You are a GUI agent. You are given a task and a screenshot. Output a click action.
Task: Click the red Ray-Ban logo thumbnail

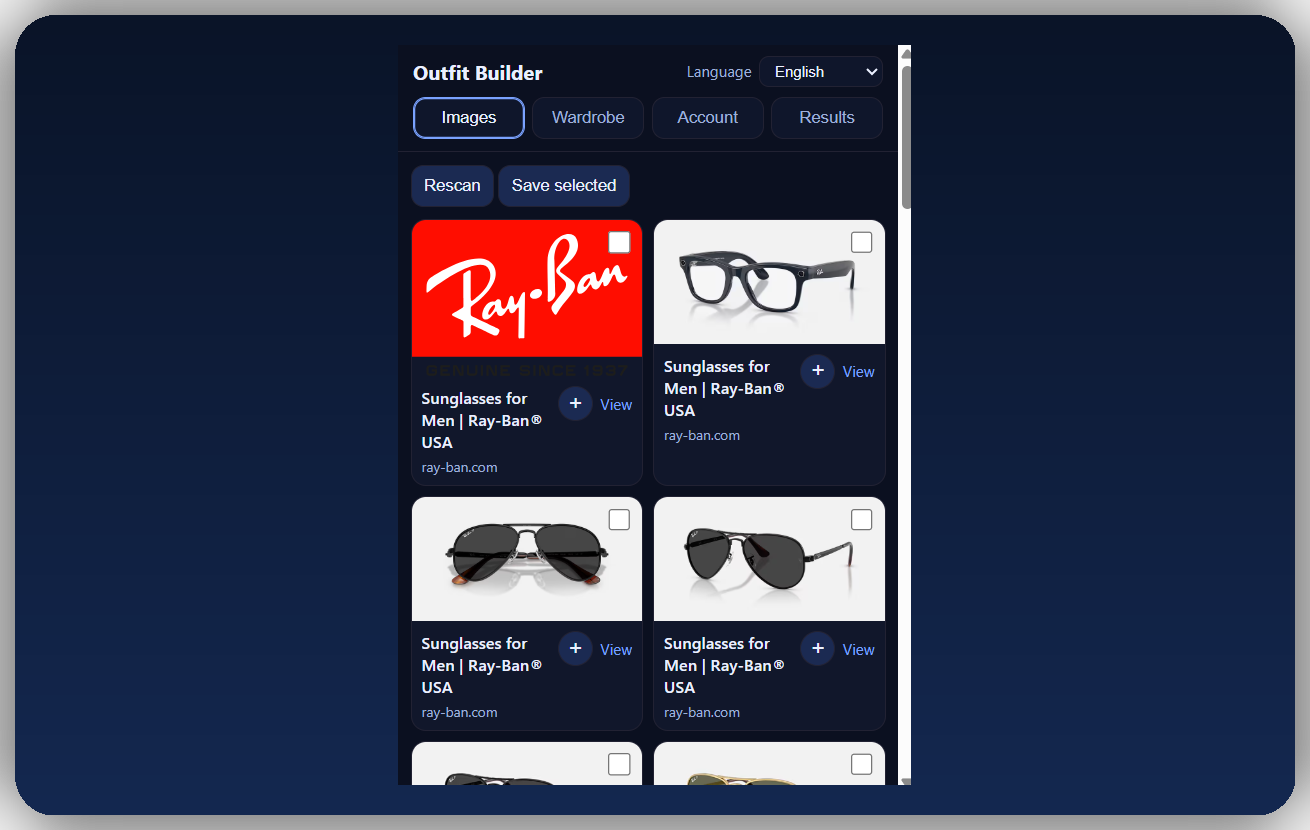click(527, 299)
